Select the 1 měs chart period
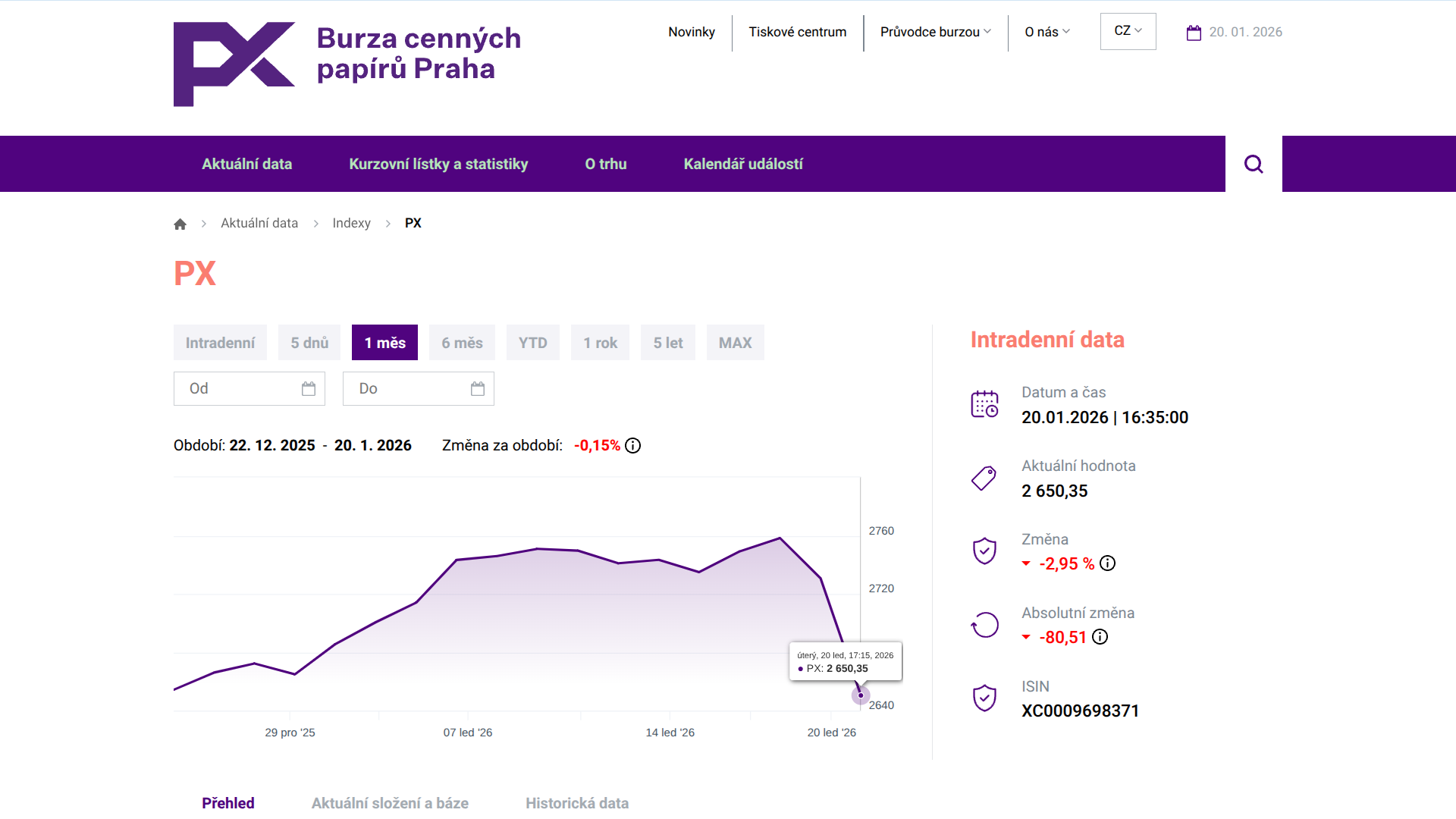 click(x=385, y=343)
